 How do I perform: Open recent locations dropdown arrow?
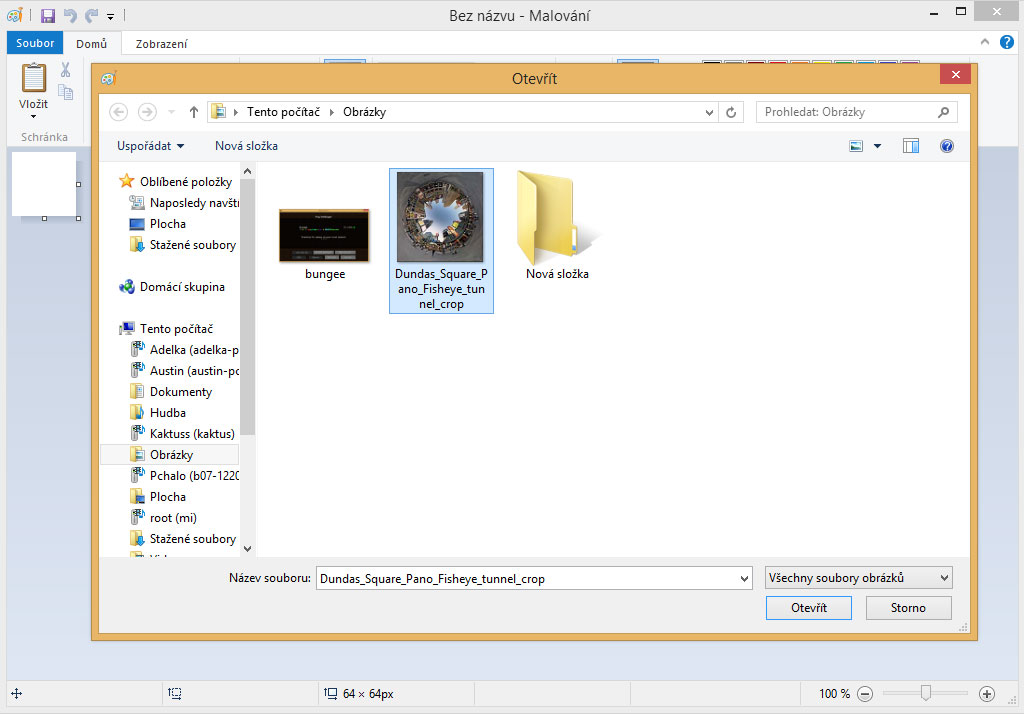[x=172, y=112]
